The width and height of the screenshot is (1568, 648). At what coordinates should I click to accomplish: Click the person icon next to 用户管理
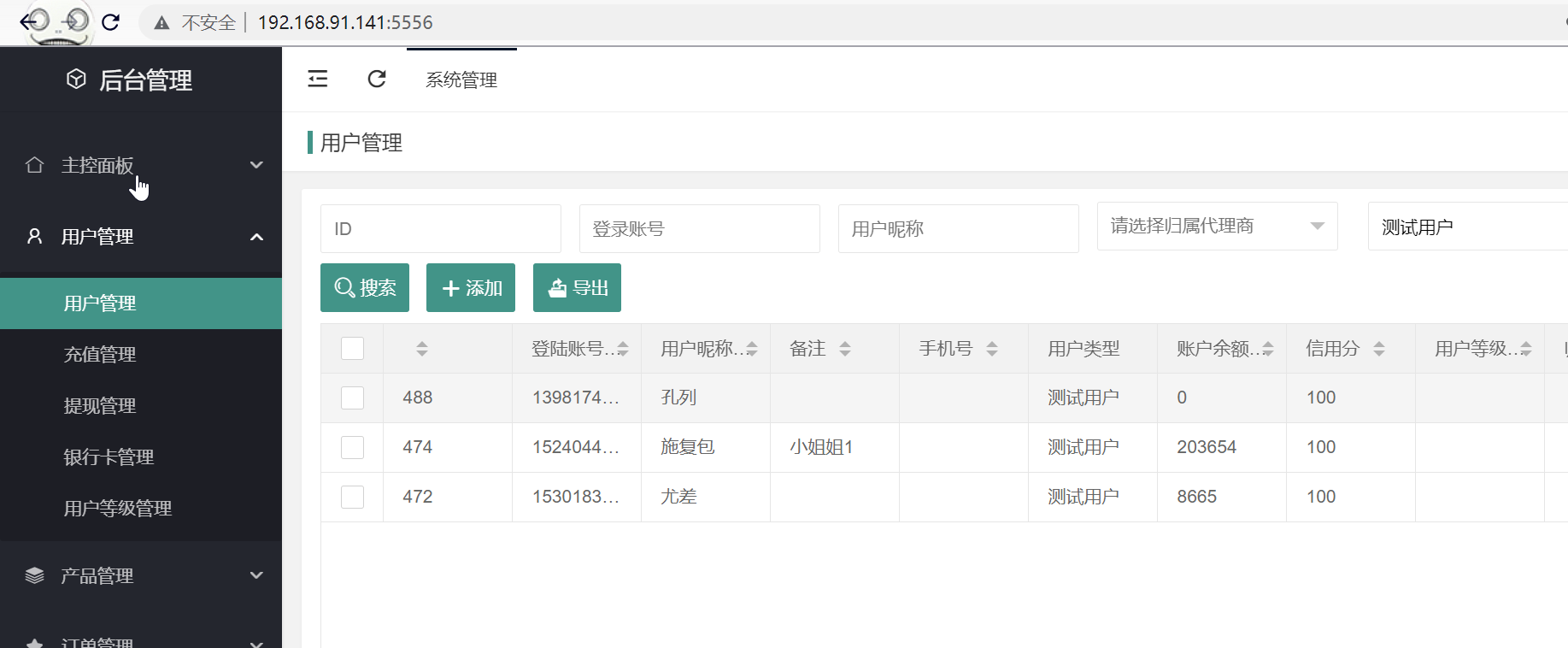34,236
